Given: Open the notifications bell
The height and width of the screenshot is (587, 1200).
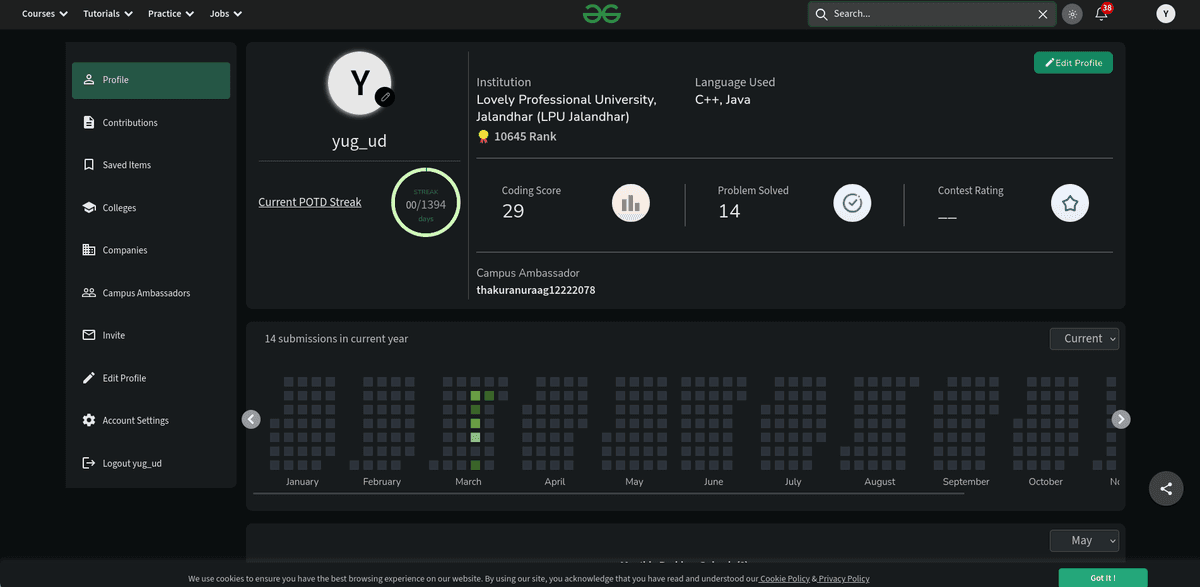Looking at the screenshot, I should pos(1101,14).
